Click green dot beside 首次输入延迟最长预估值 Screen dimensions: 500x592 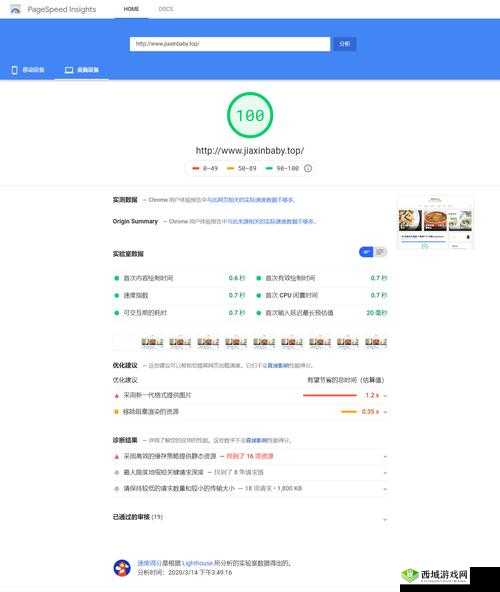coord(259,313)
